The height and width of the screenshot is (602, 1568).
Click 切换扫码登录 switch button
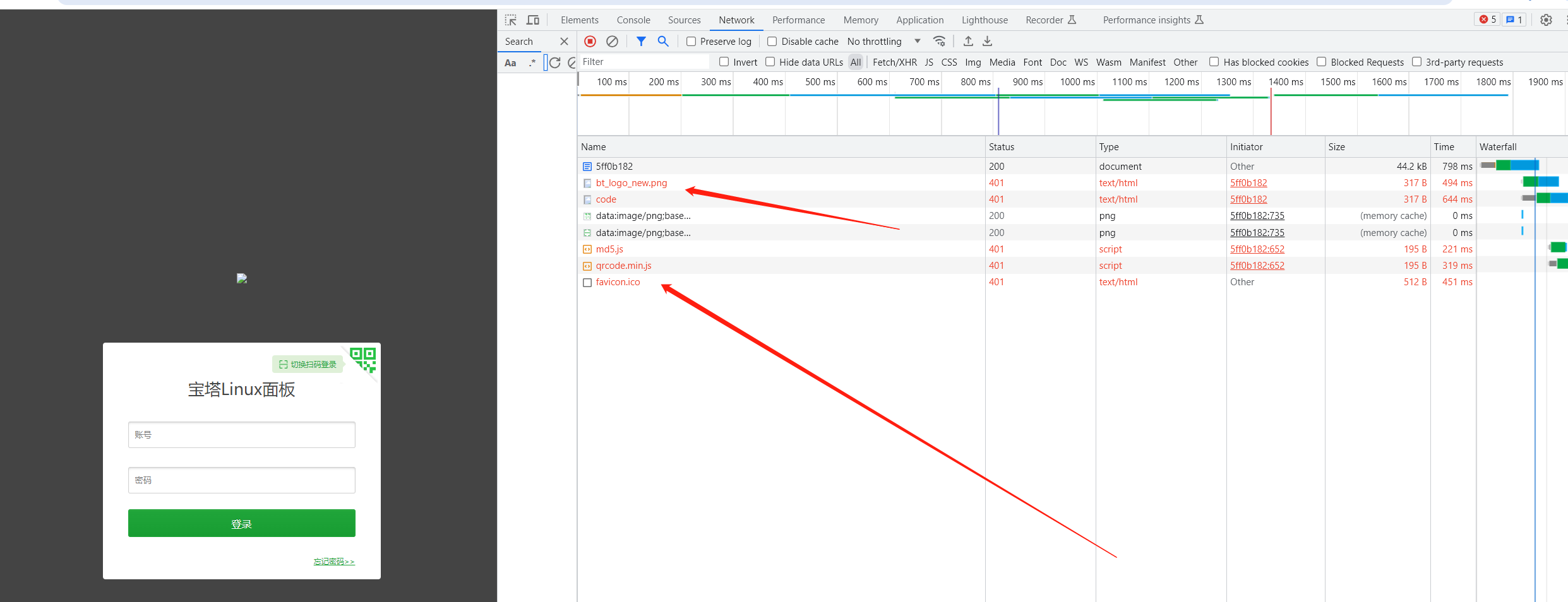[x=308, y=364]
